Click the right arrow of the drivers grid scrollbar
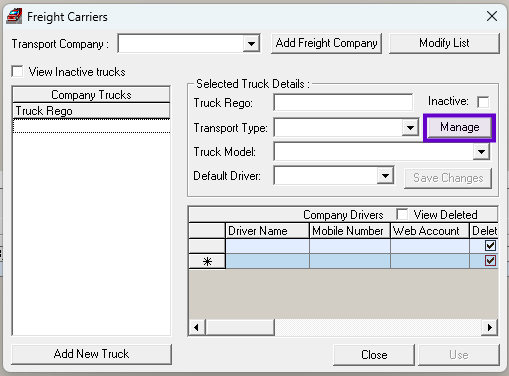The height and width of the screenshot is (376, 509). tap(490, 327)
